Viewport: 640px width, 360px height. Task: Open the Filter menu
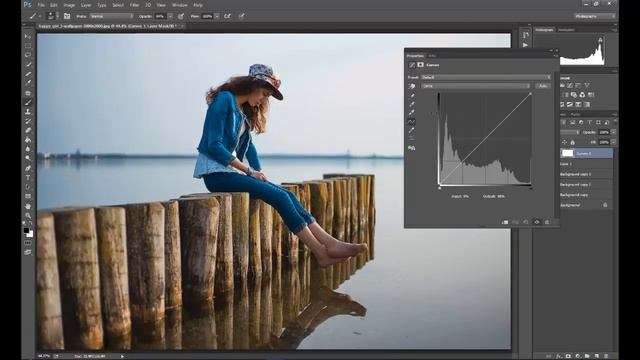[x=134, y=5]
